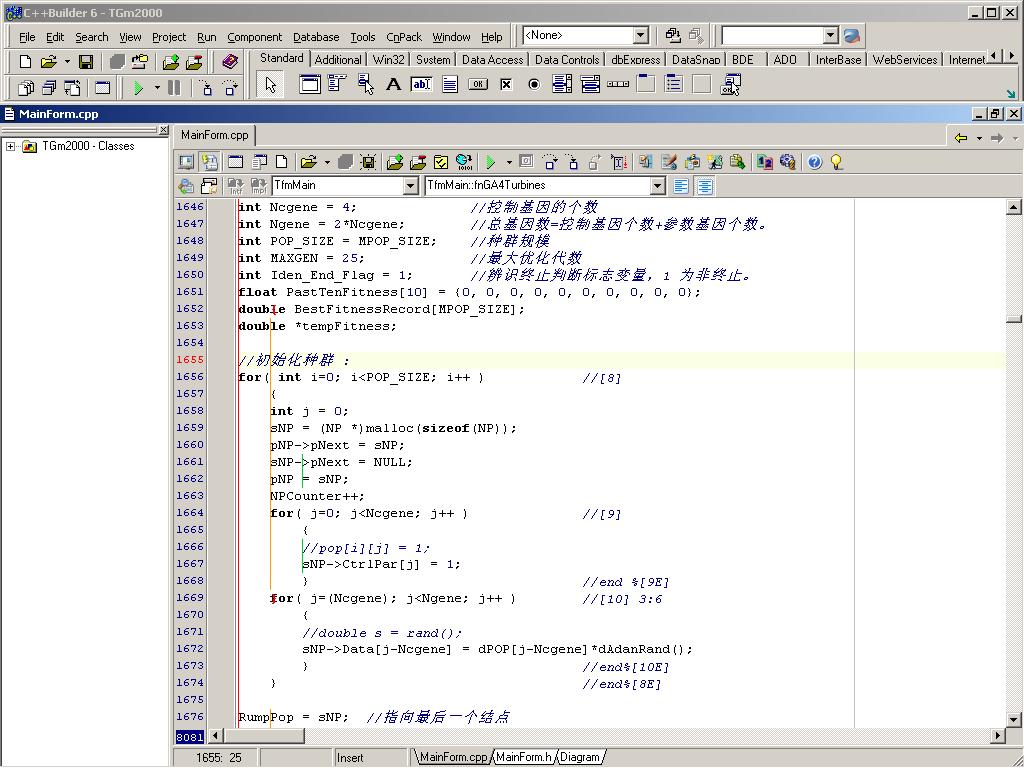Click the Save icon in main toolbar

[x=86, y=62]
